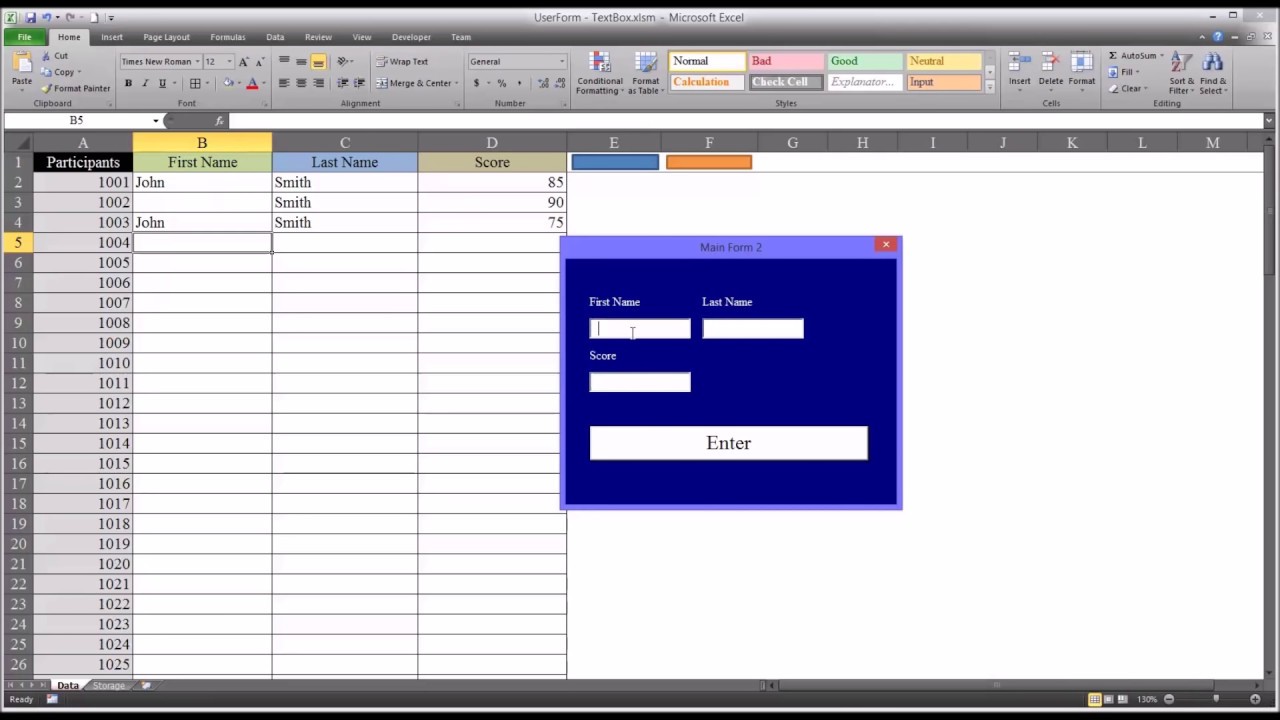Image resolution: width=1280 pixels, height=720 pixels.
Task: Open Sort & Filter
Action: click(1182, 73)
